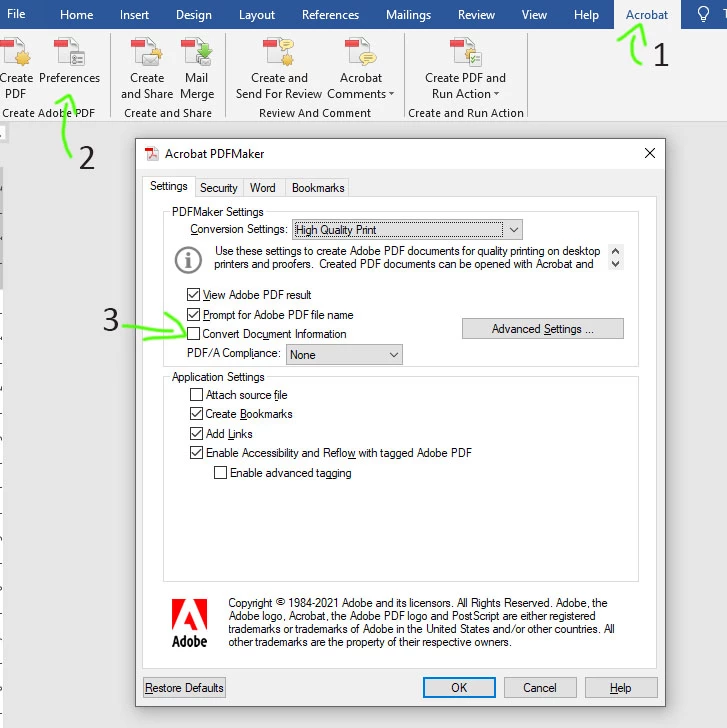Click the Tell Me lightbulb icon
The height and width of the screenshot is (728, 727).
tap(703, 14)
